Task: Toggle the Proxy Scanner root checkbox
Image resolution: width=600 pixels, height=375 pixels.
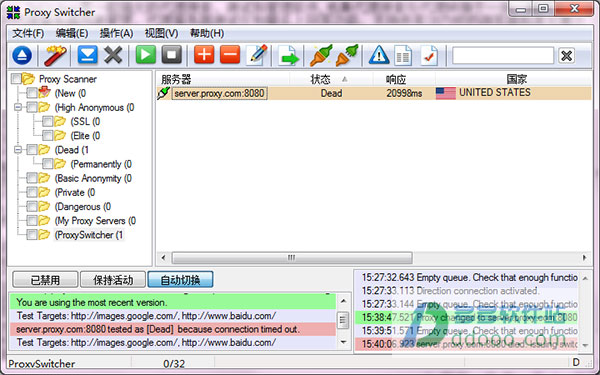Action: (16, 79)
